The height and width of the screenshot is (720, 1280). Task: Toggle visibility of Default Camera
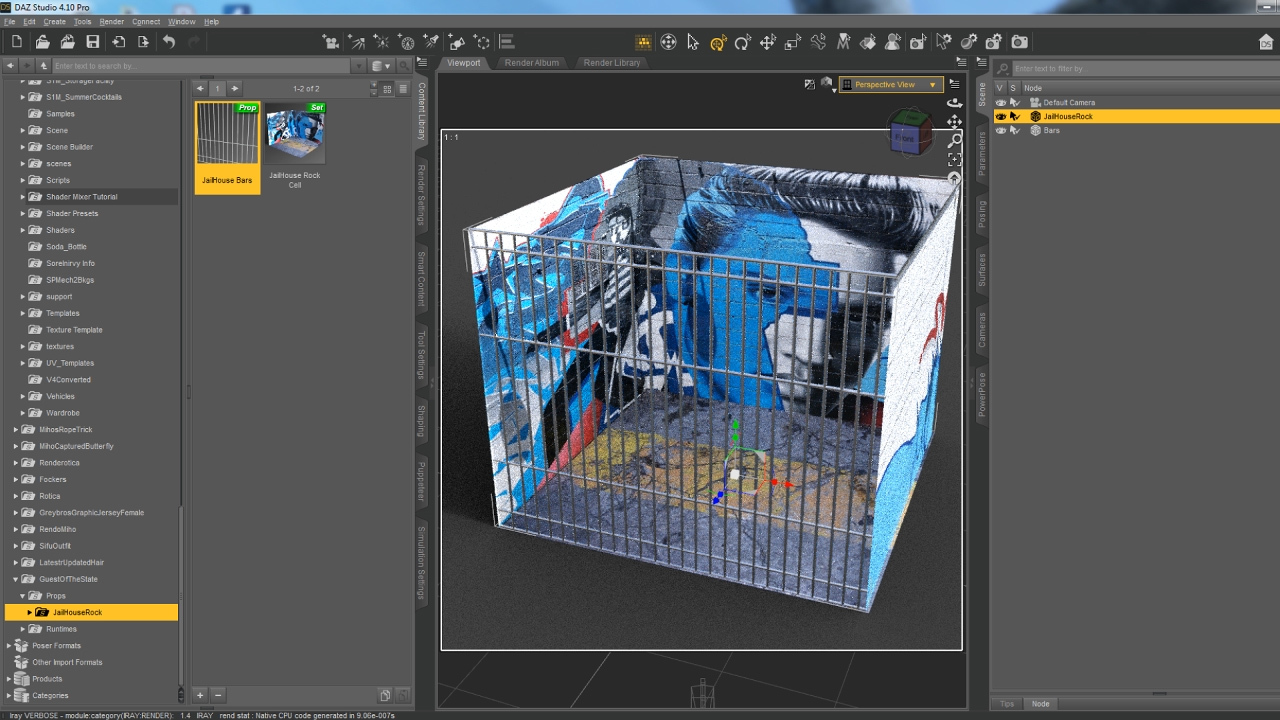tap(1001, 102)
